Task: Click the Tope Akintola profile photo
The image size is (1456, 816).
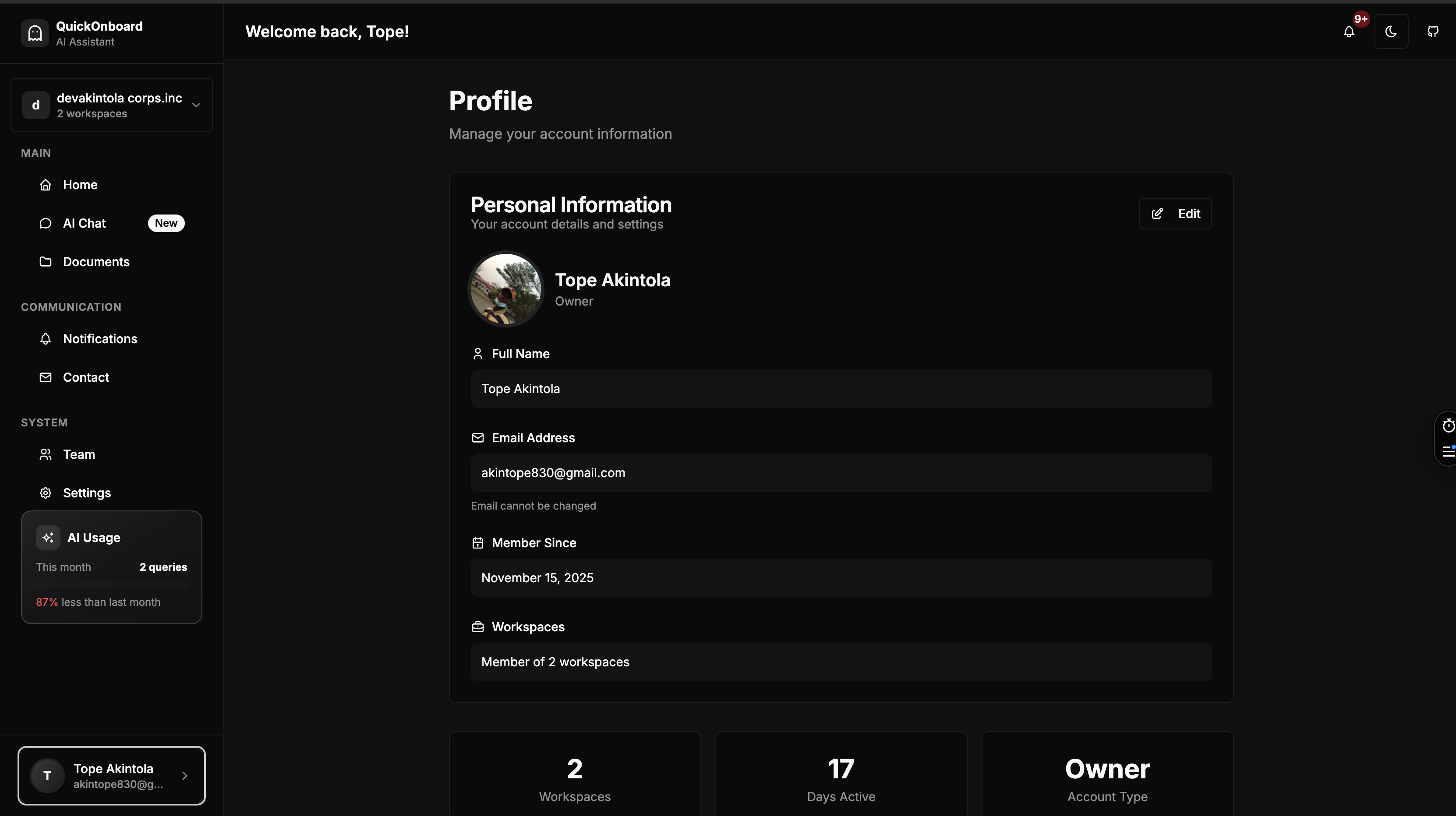Action: tap(506, 289)
